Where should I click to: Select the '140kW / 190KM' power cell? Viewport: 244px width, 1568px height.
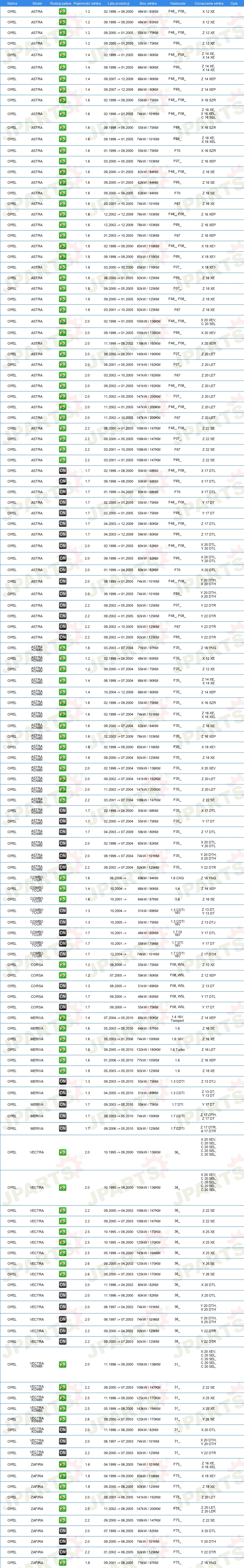point(148,354)
